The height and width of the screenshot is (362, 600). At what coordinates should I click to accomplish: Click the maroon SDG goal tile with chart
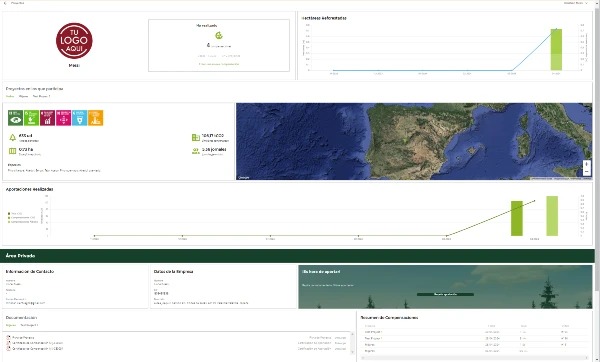tap(47, 118)
